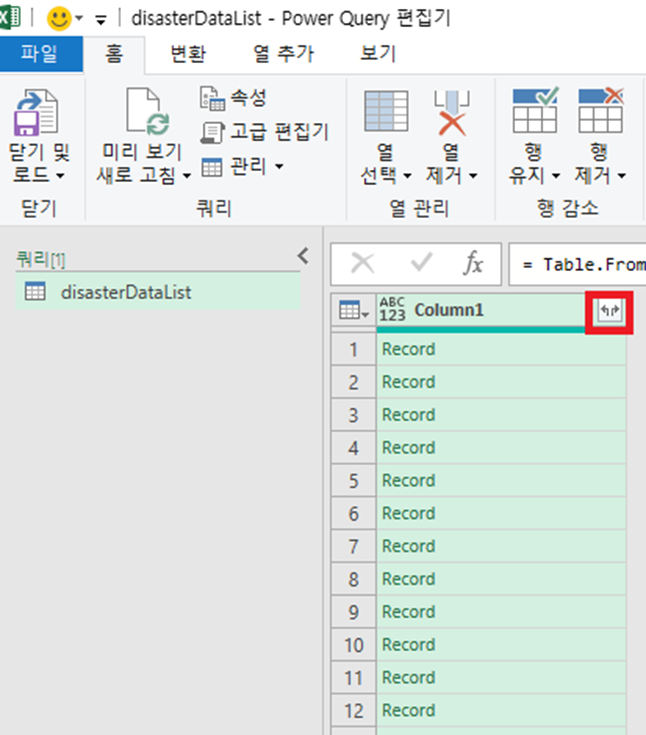646x735 pixels.
Task: Click the 행 유지 keep rows icon
Action: point(535,111)
